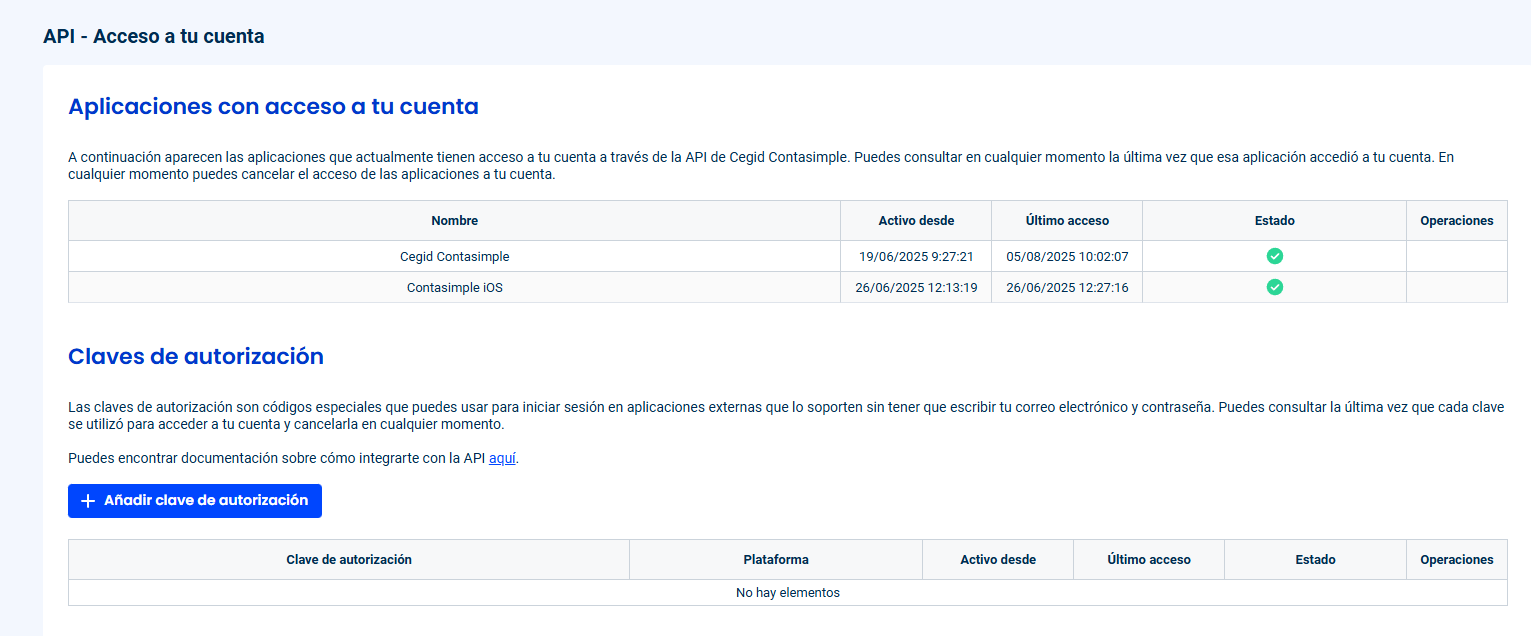This screenshot has height=636, width=1531.
Task: Click the date '05/08/2025 10:02:07'
Action: coord(1067,257)
